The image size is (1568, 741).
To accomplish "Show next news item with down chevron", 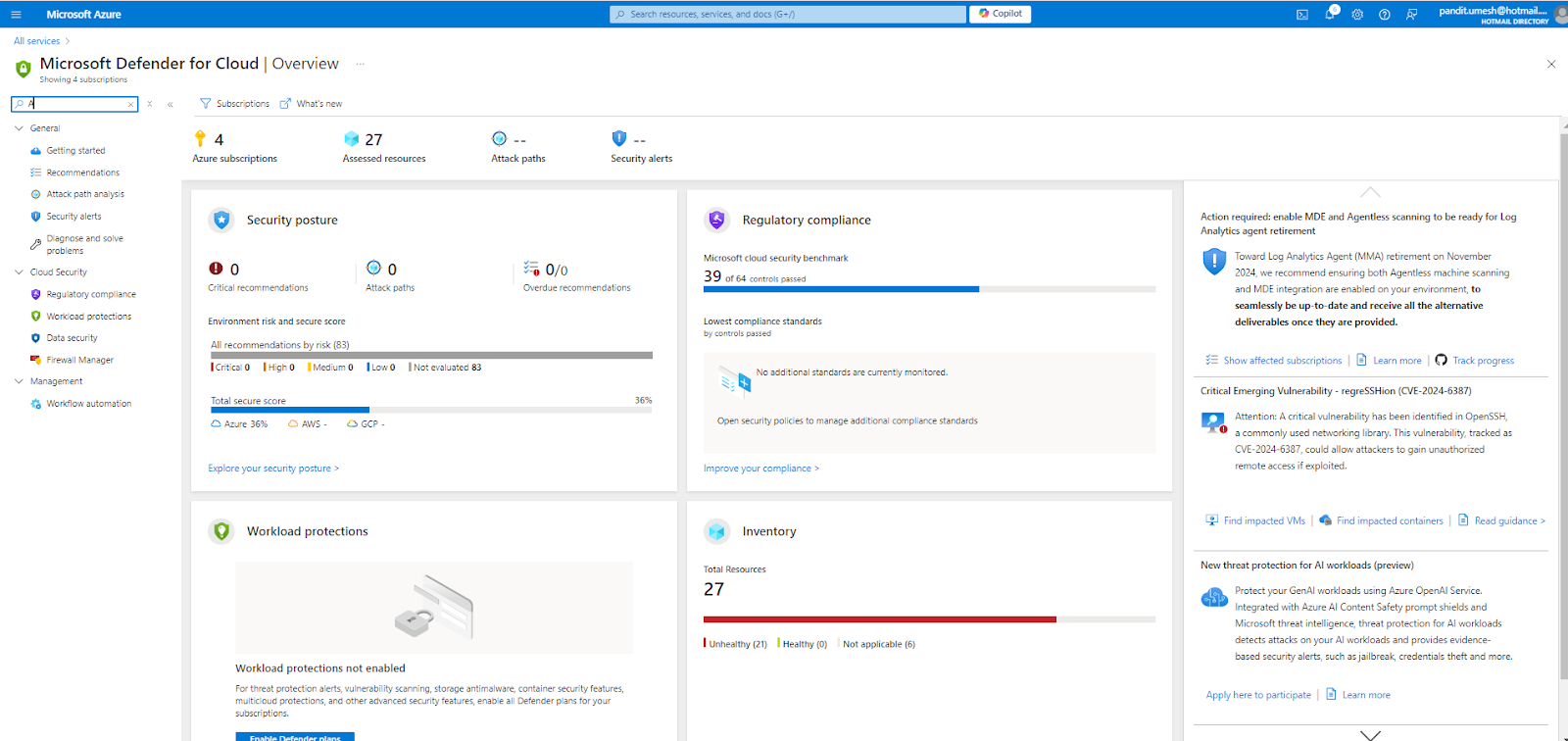I will (1370, 734).
